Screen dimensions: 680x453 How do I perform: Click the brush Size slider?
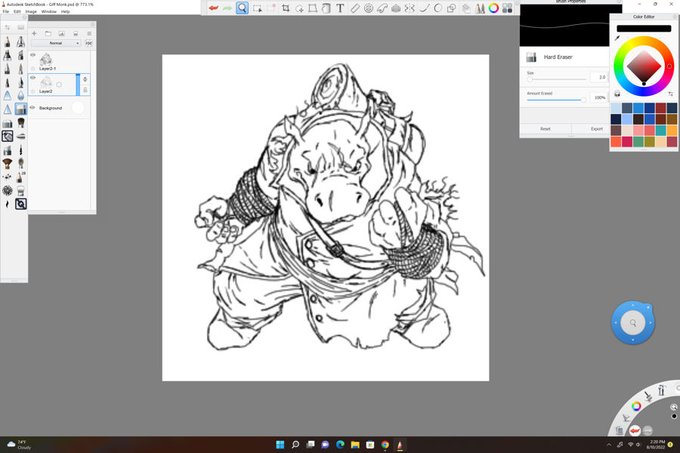point(556,79)
